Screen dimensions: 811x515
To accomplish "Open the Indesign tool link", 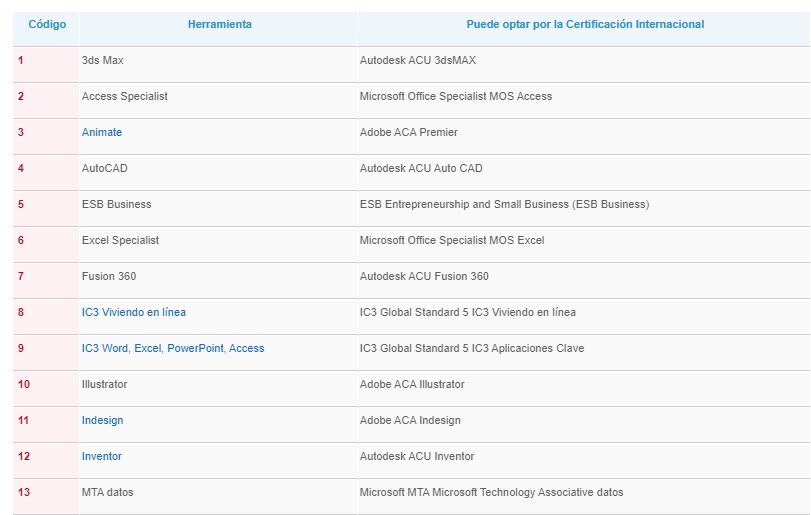I will coord(102,420).
